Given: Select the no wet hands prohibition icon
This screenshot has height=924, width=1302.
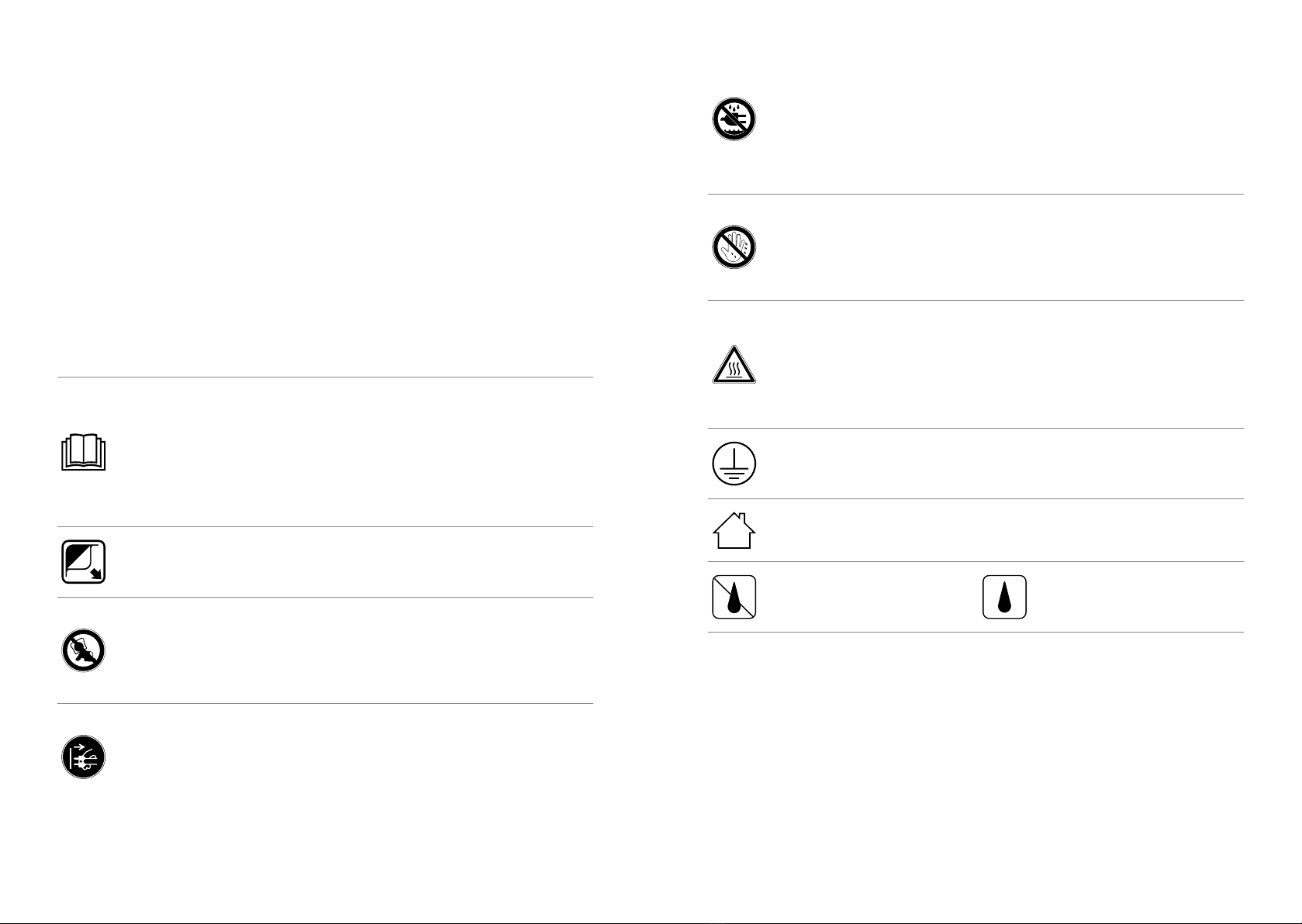Looking at the screenshot, I should 734,247.
